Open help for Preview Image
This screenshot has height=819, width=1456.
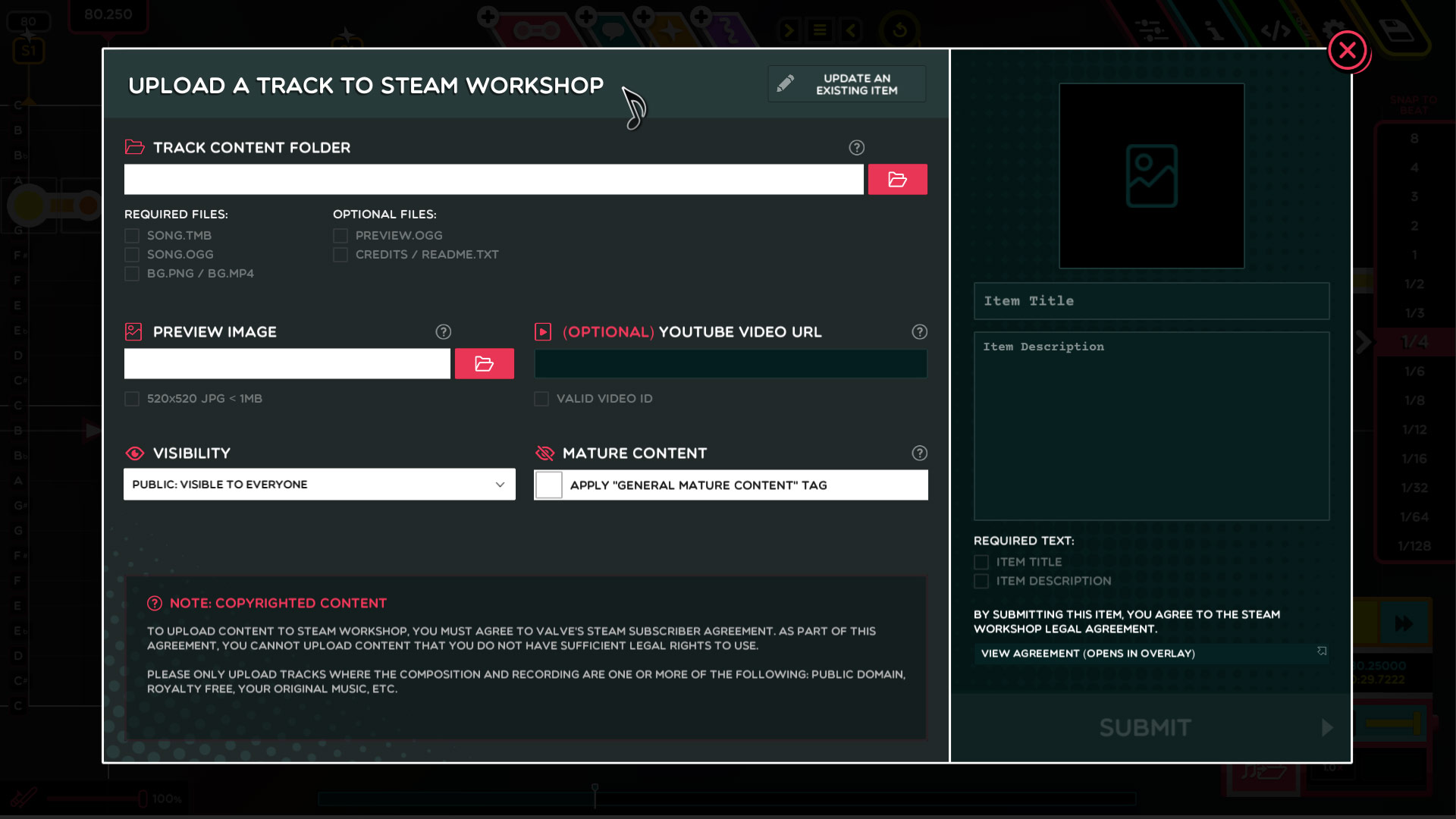pyautogui.click(x=443, y=332)
